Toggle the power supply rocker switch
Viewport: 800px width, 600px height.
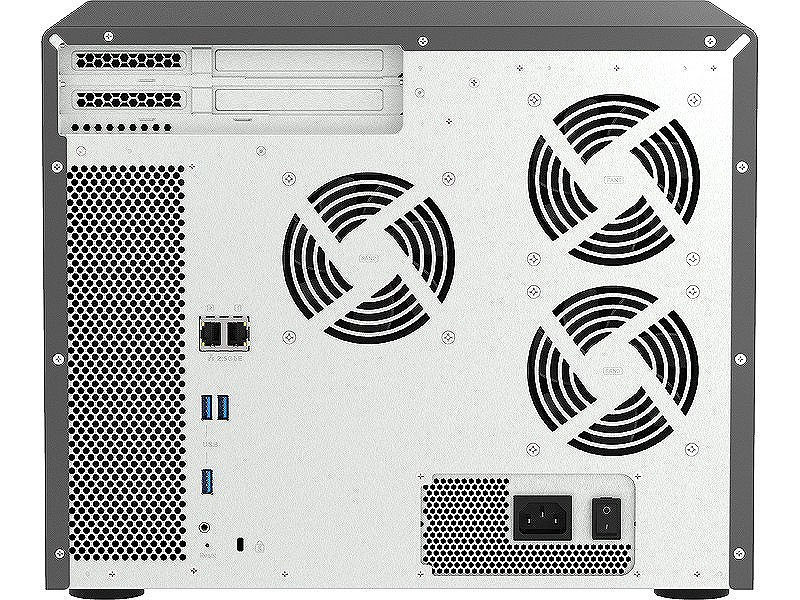coord(604,516)
